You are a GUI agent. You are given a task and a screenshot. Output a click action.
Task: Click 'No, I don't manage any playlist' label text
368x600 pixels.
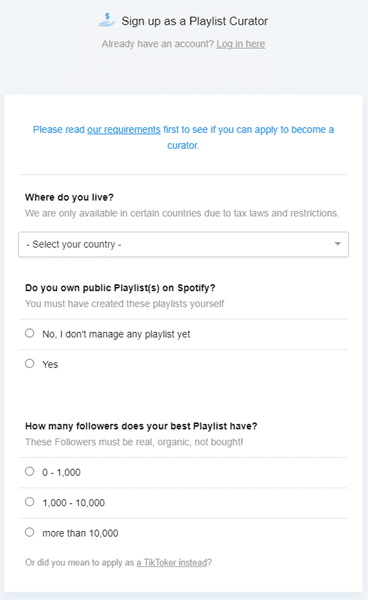tap(116, 334)
